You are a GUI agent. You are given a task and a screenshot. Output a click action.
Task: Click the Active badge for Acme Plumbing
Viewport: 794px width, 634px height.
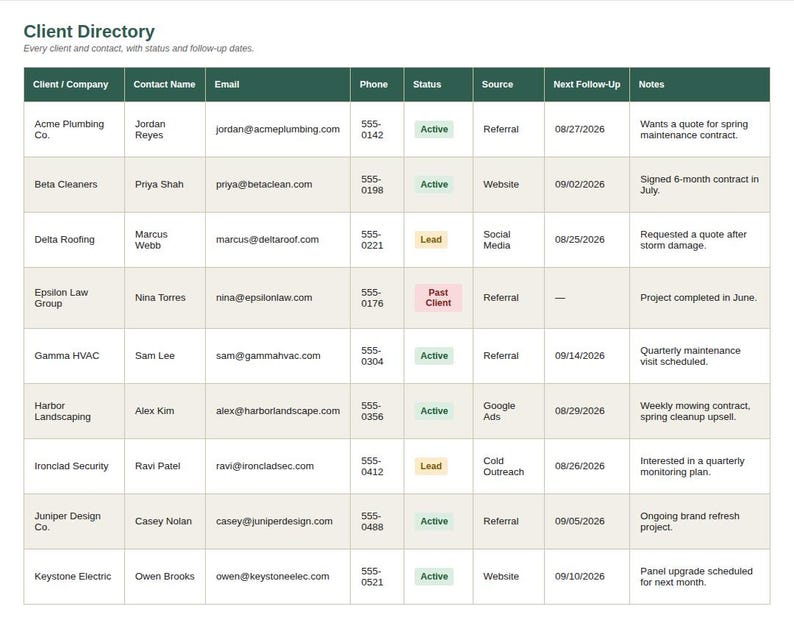click(x=434, y=130)
